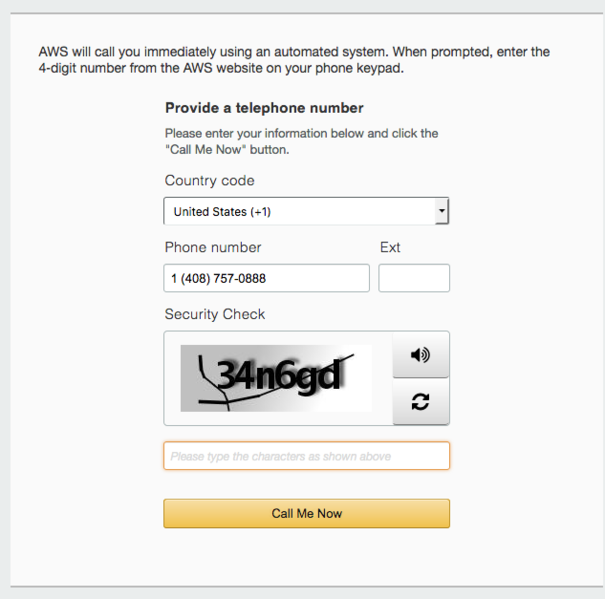Screen dimensions: 605x599
Task: Click the empty space left of the captcha image
Action: pyautogui.click(x=172, y=378)
